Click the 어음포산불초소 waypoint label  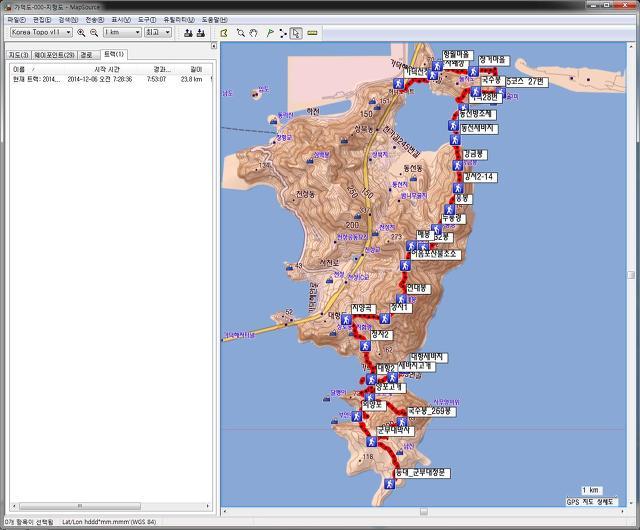435,254
